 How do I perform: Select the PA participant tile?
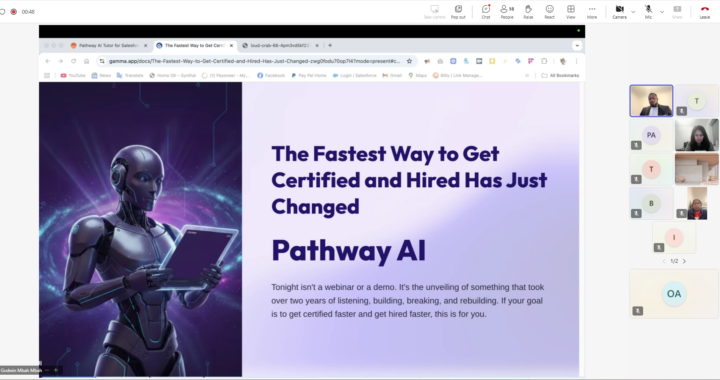click(651, 135)
